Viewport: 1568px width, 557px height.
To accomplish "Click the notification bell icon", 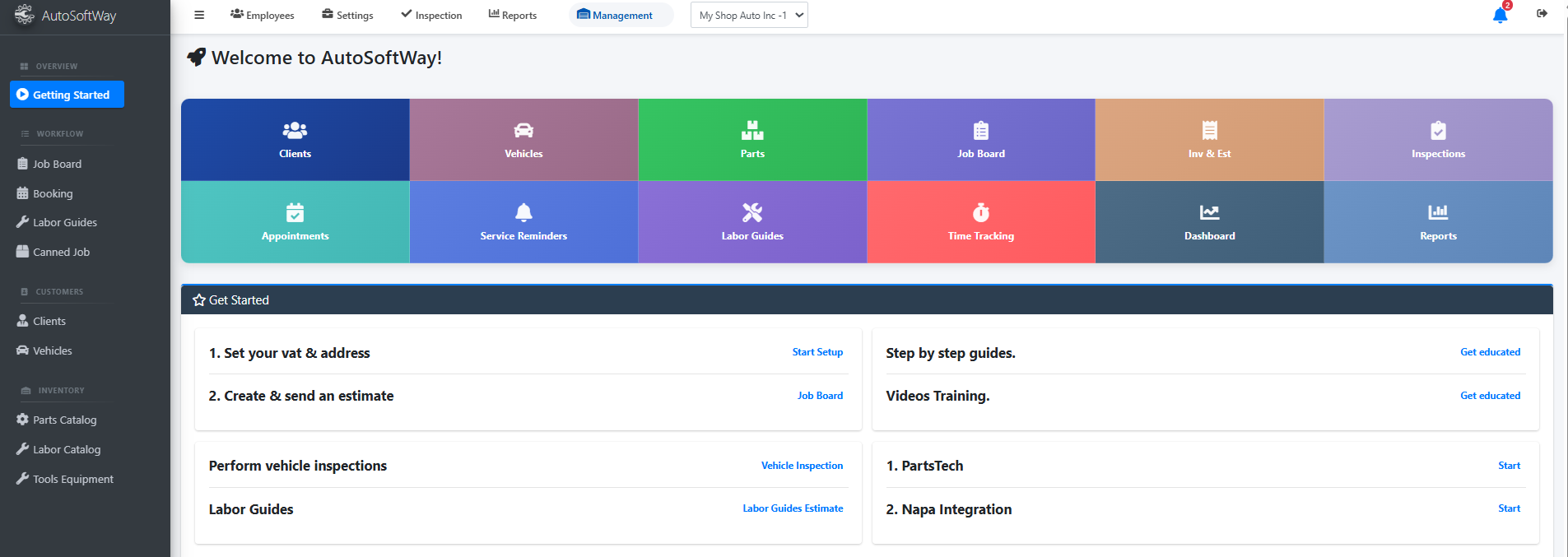I will 1500,16.
